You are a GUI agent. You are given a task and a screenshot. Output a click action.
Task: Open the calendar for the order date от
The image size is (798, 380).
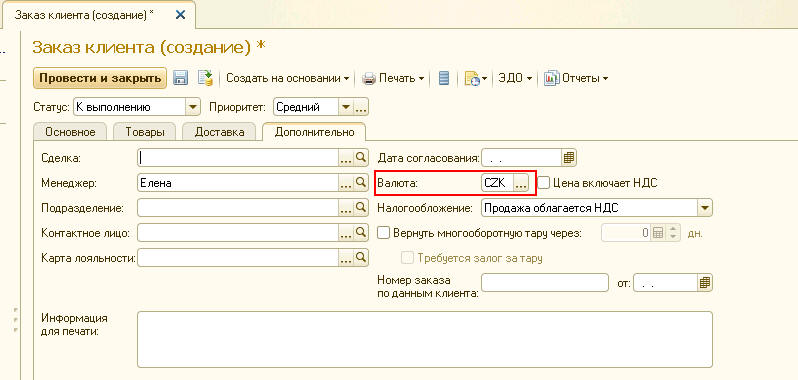(x=704, y=282)
